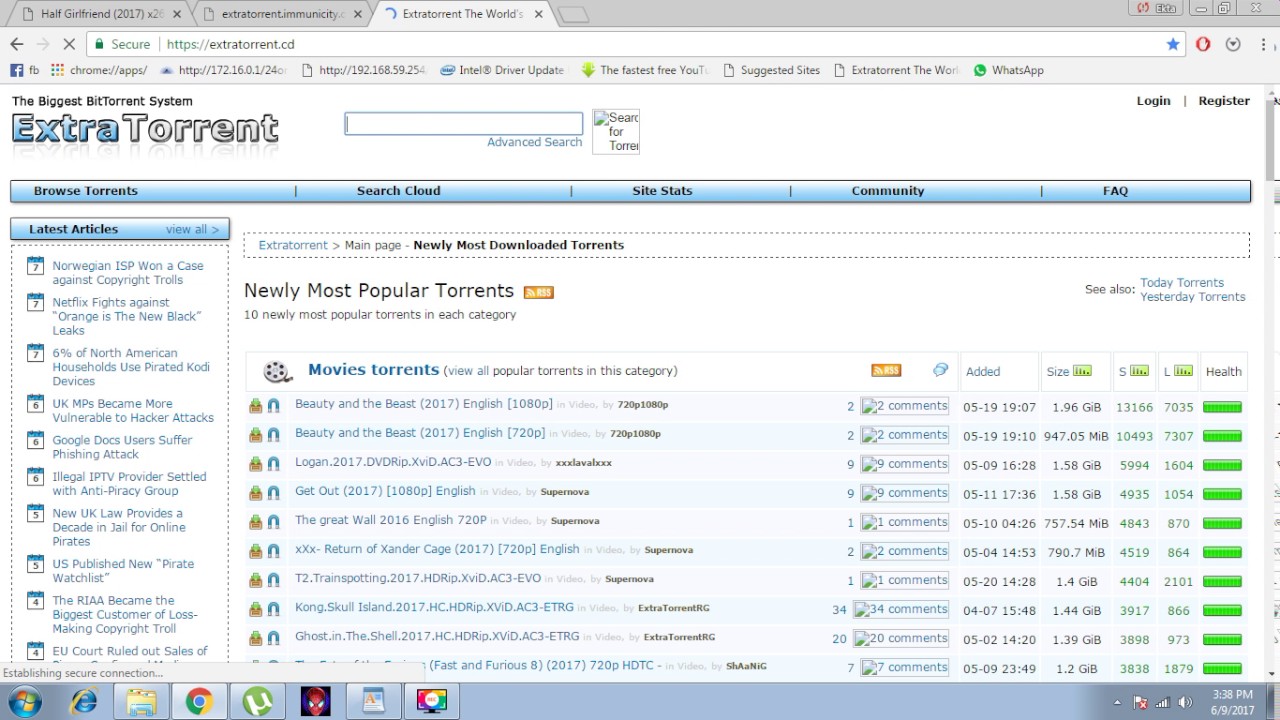Click the new tab button

572,15
